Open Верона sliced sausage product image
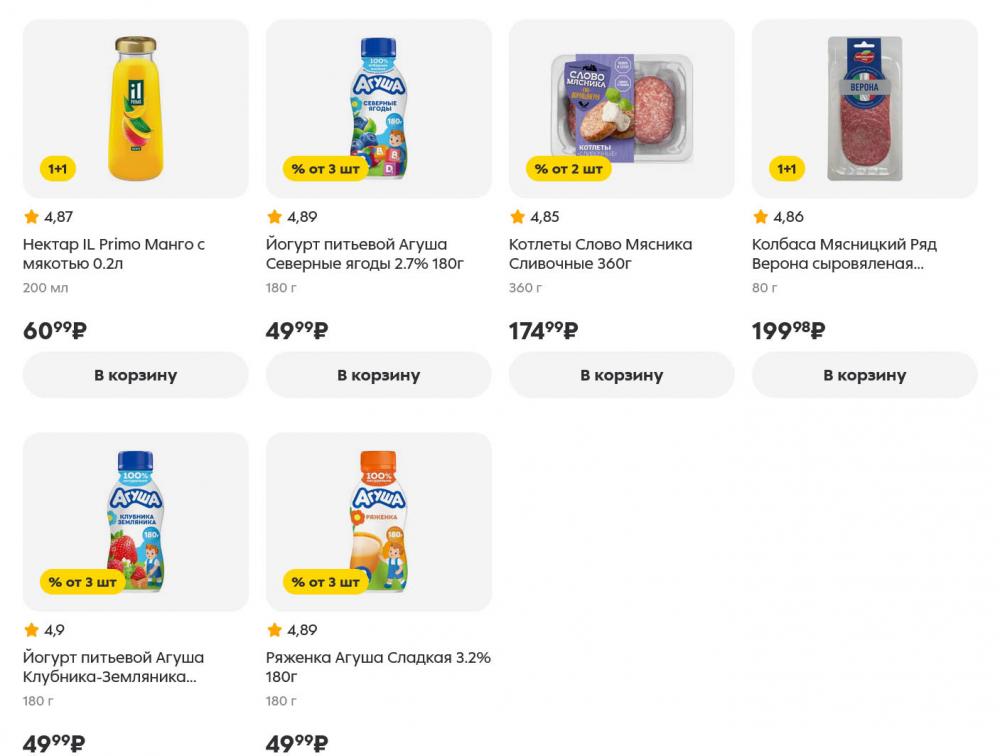The width and height of the screenshot is (1000, 756). point(864,108)
